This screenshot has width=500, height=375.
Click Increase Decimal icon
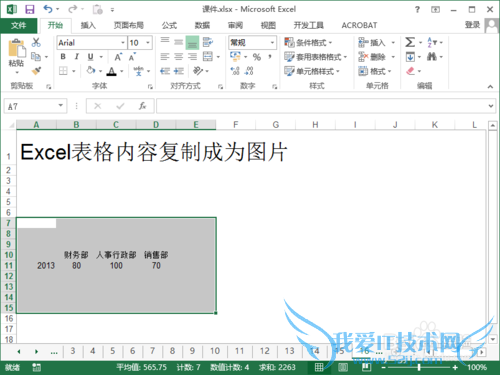pyautogui.click(x=235, y=71)
